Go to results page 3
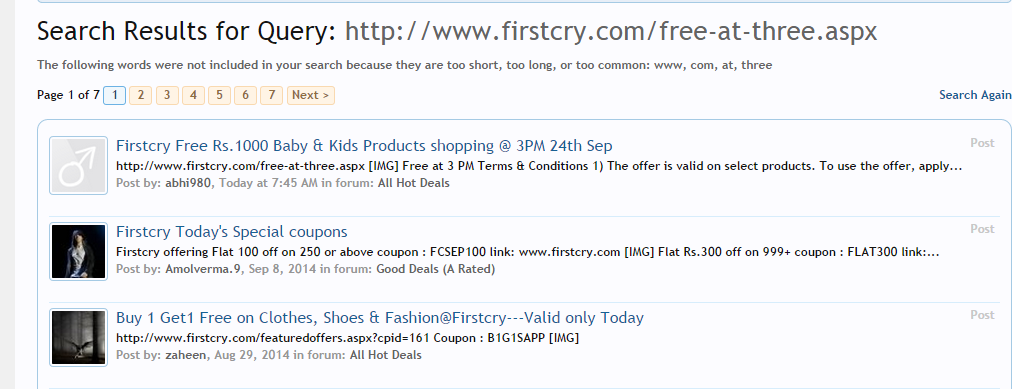This screenshot has width=1012, height=389. tap(167, 95)
